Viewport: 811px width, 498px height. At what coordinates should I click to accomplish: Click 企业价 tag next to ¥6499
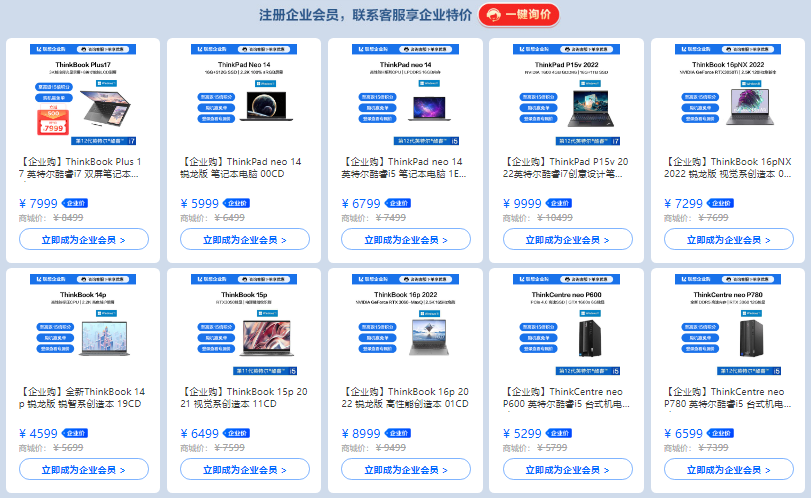(236, 433)
